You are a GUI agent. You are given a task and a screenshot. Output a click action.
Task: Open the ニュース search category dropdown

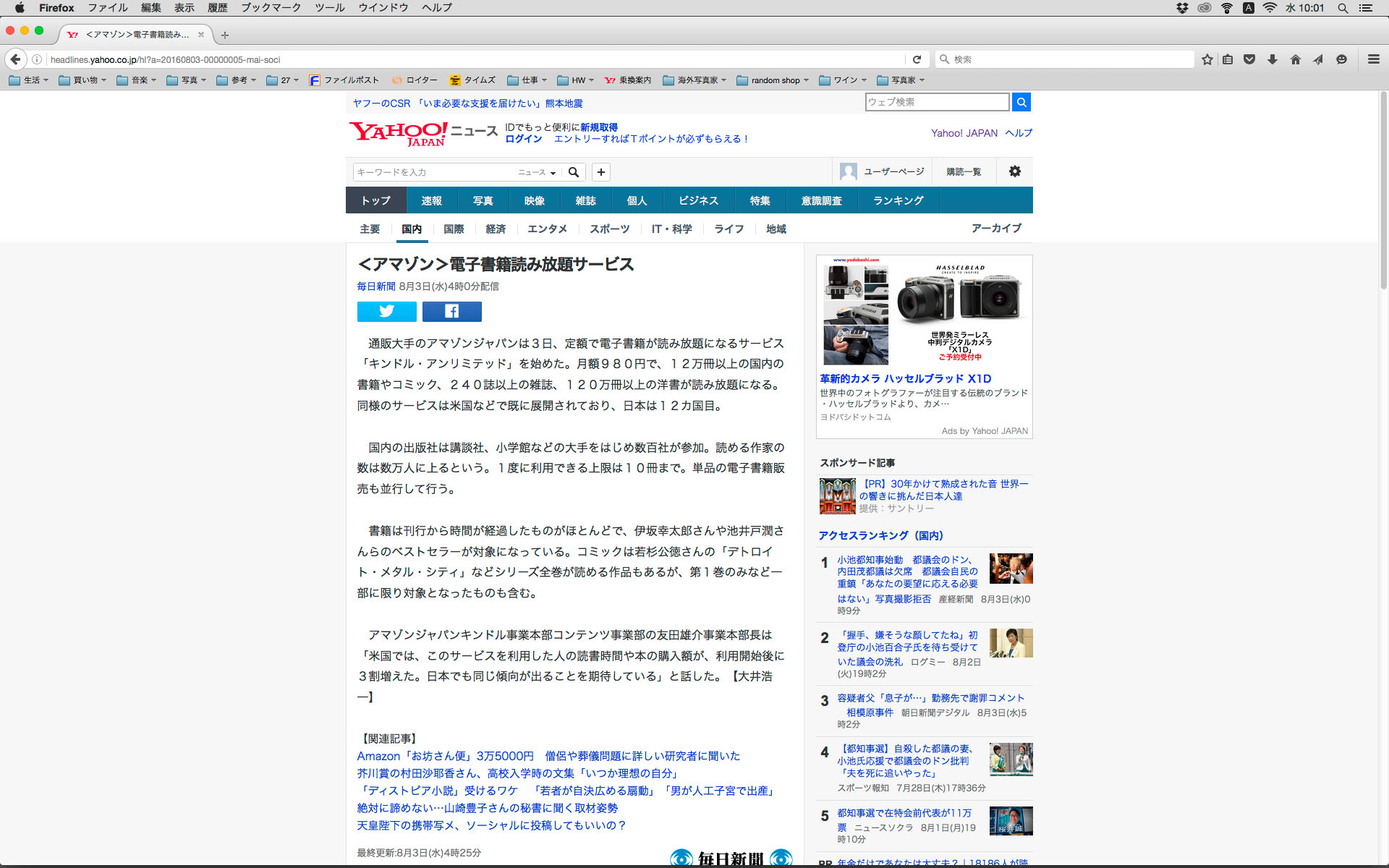[x=537, y=172]
